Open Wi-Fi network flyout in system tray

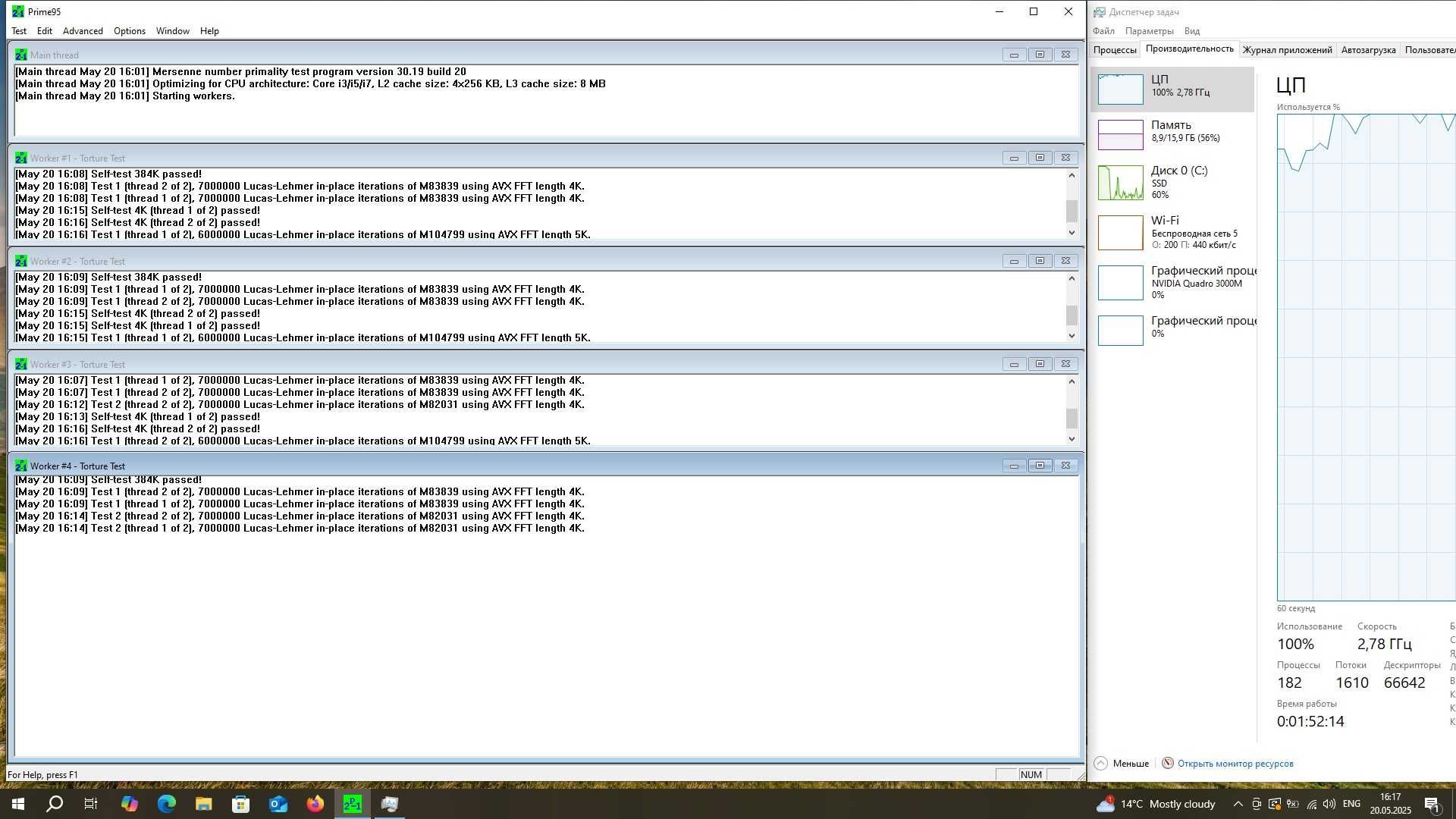pyautogui.click(x=1311, y=804)
